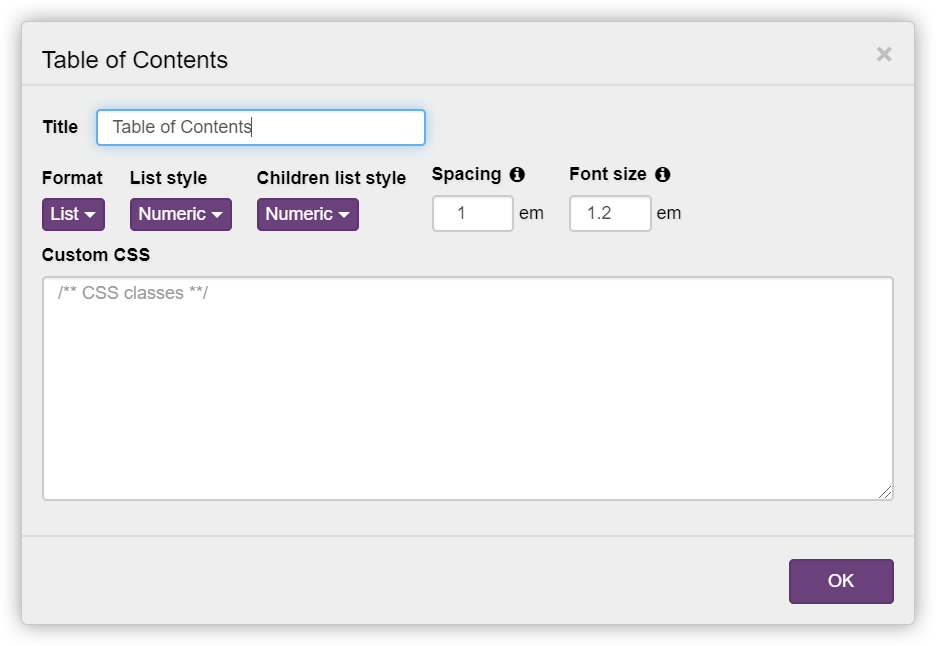Screen dimensions: 936x646
Task: Click the Custom CSS textarea resize handle
Action: click(x=886, y=492)
